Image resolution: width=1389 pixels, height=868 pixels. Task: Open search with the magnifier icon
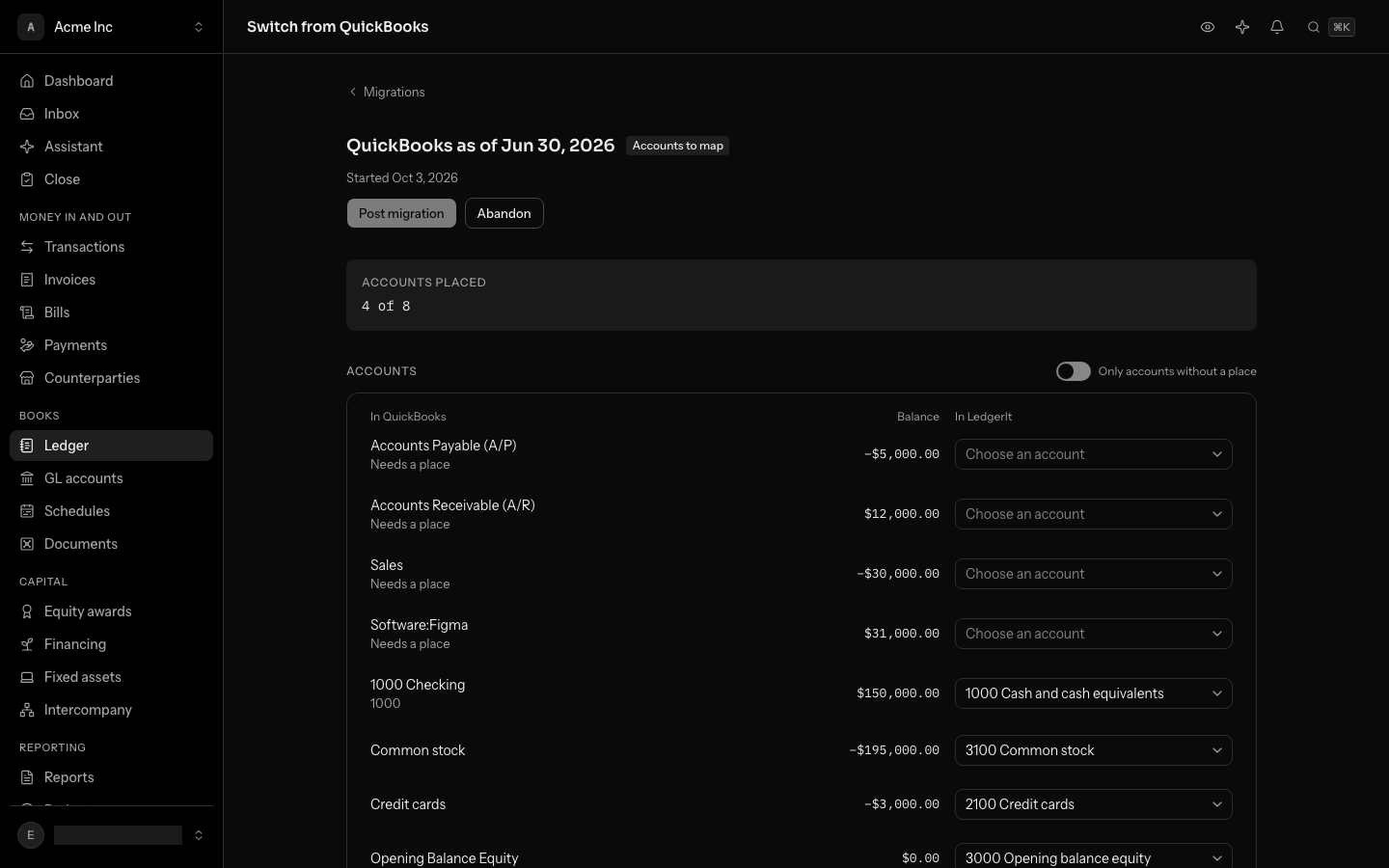click(1314, 27)
